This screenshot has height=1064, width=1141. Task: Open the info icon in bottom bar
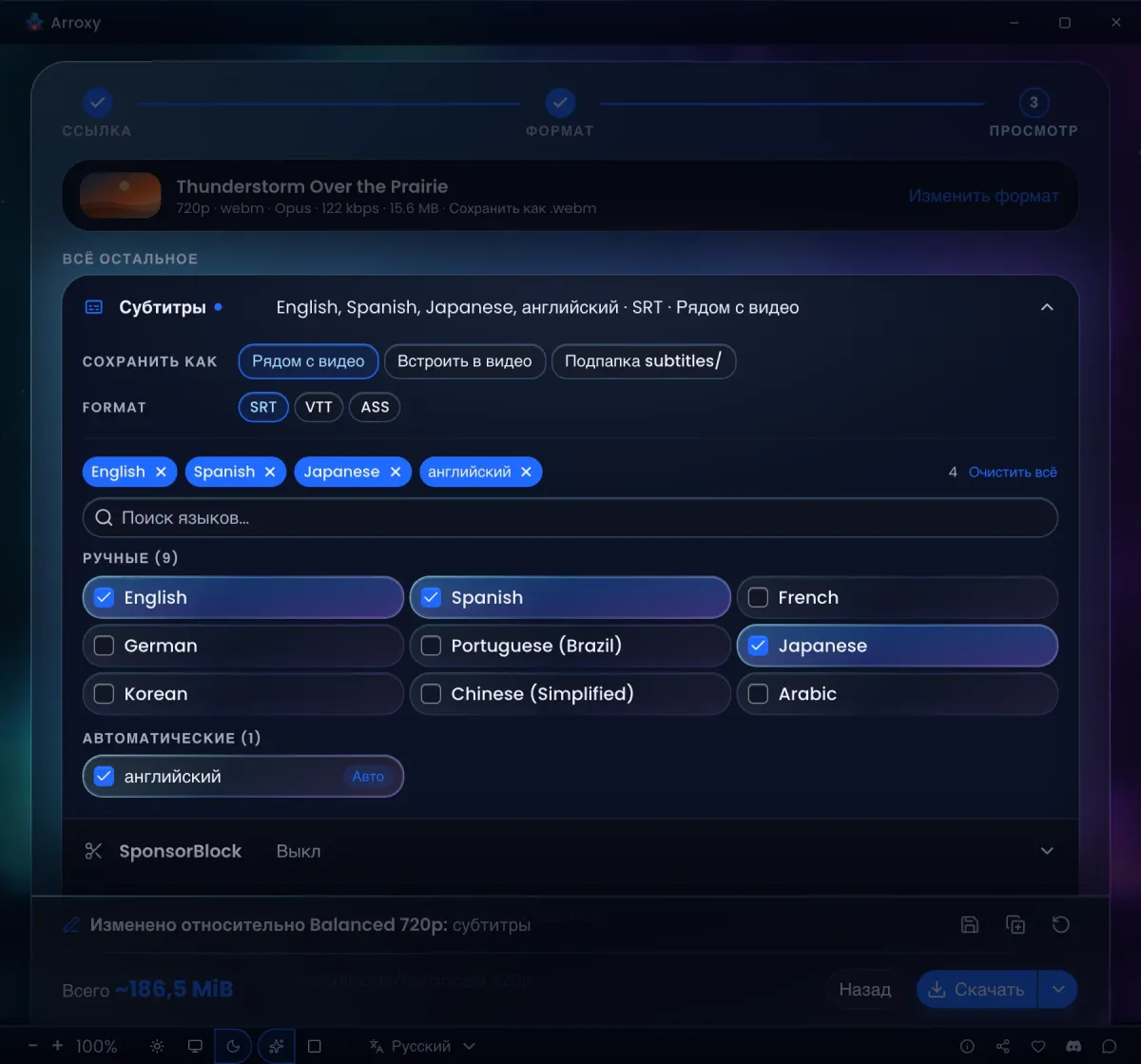click(x=967, y=1046)
